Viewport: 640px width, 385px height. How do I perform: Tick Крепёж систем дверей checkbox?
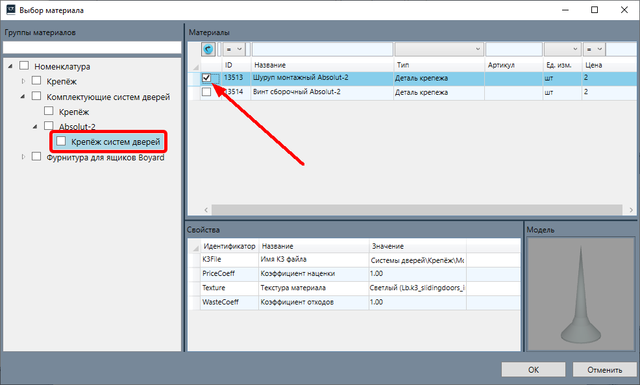click(x=61, y=141)
